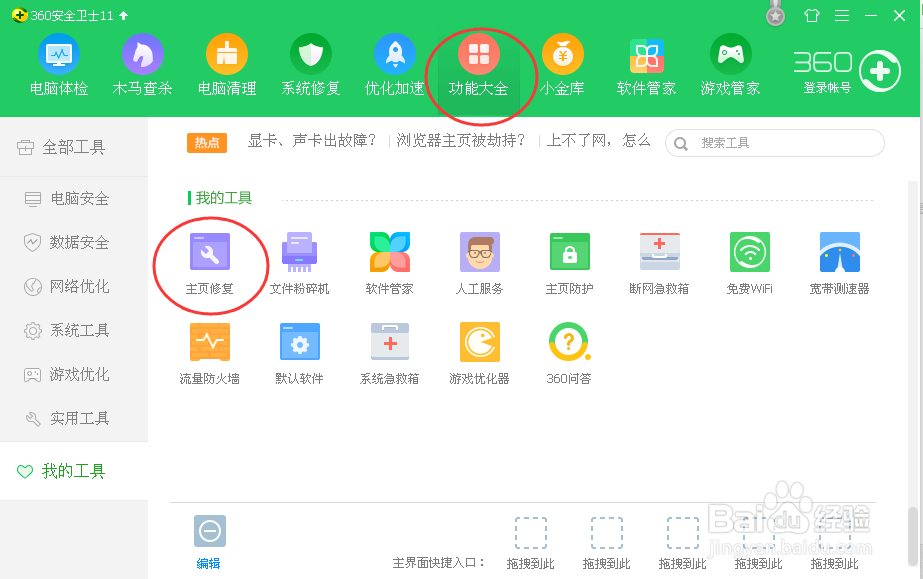Viewport: 923px width, 579px height.
Task: Select 数据安全 sidebar category
Action: click(74, 242)
